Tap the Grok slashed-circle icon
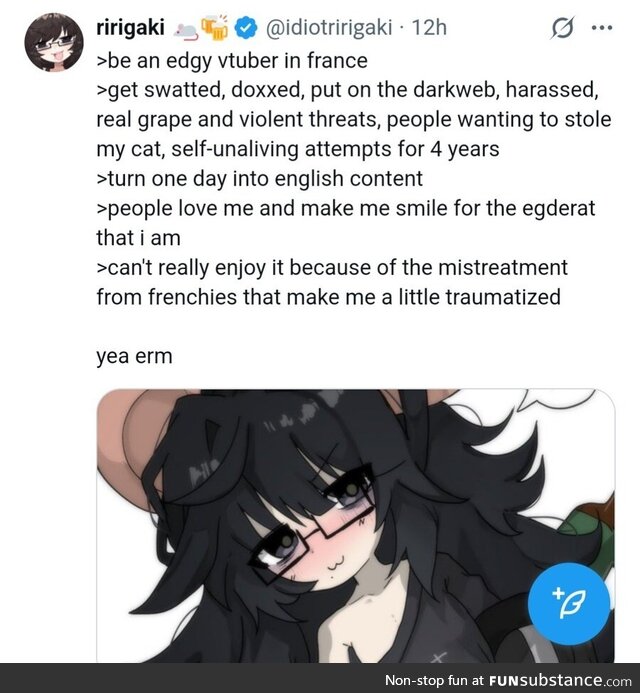640x693 pixels. (564, 28)
